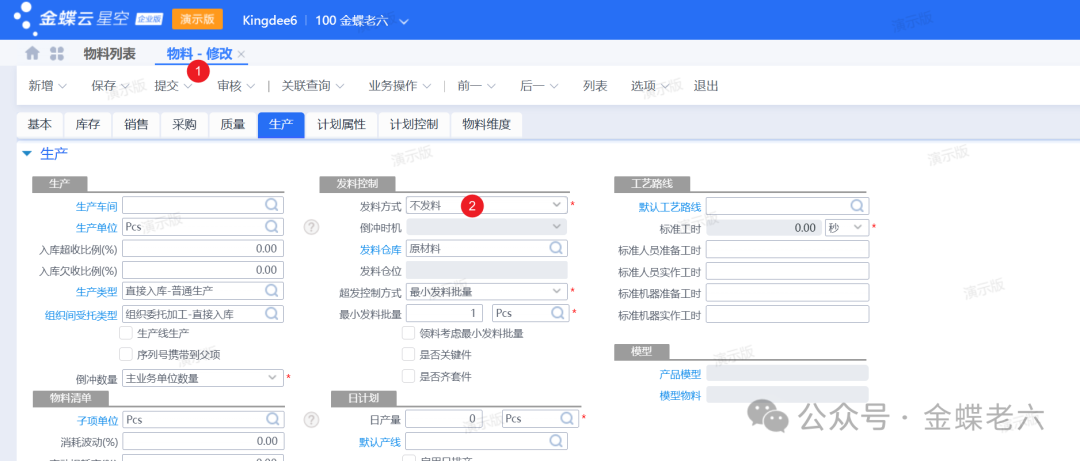1080x461 pixels.
Task: Toggle 领料考虑最小发料批量 checkbox
Action: (x=408, y=333)
